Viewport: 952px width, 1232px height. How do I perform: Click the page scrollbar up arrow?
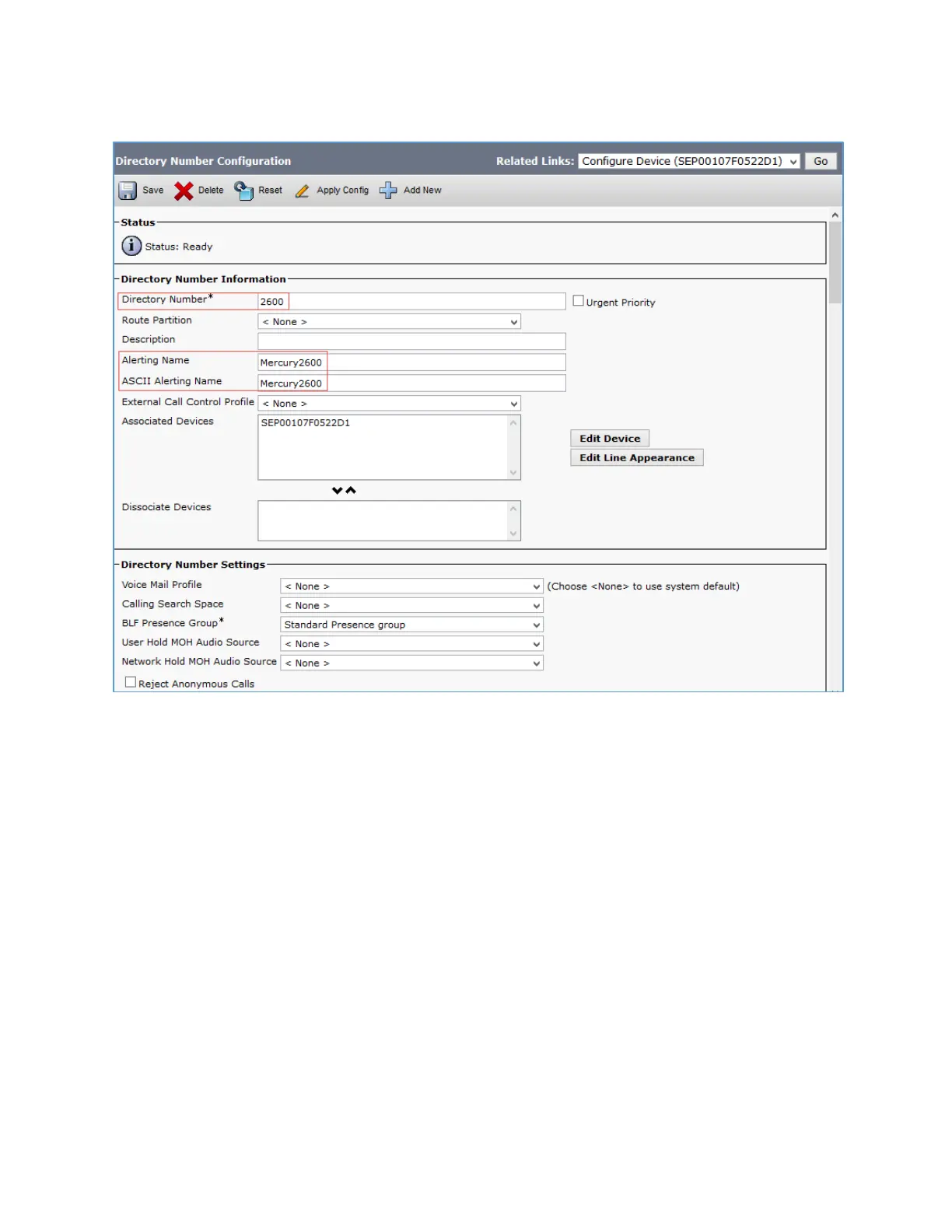click(835, 215)
